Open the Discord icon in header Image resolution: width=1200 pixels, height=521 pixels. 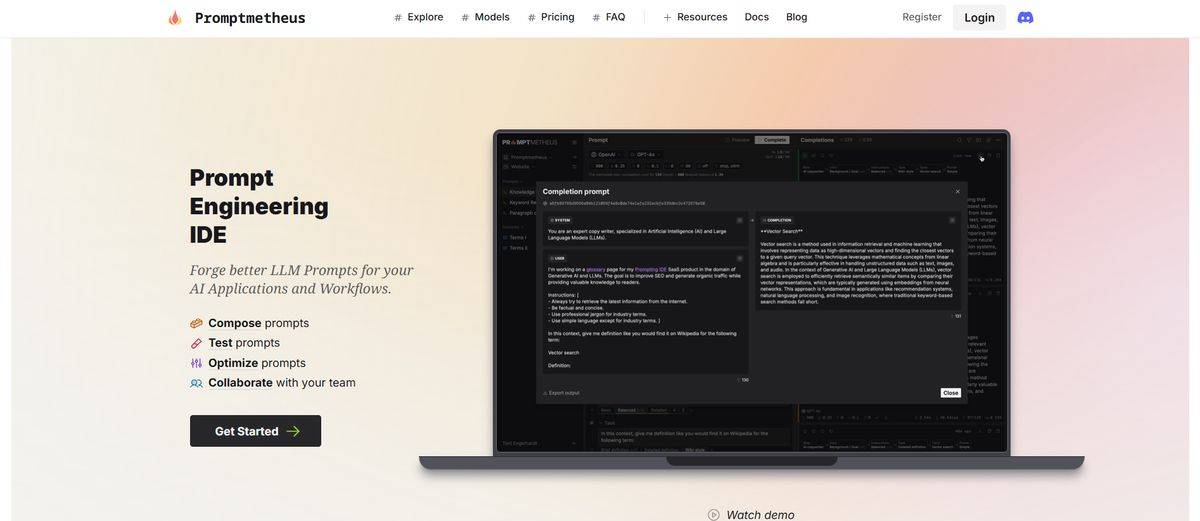tap(1025, 18)
